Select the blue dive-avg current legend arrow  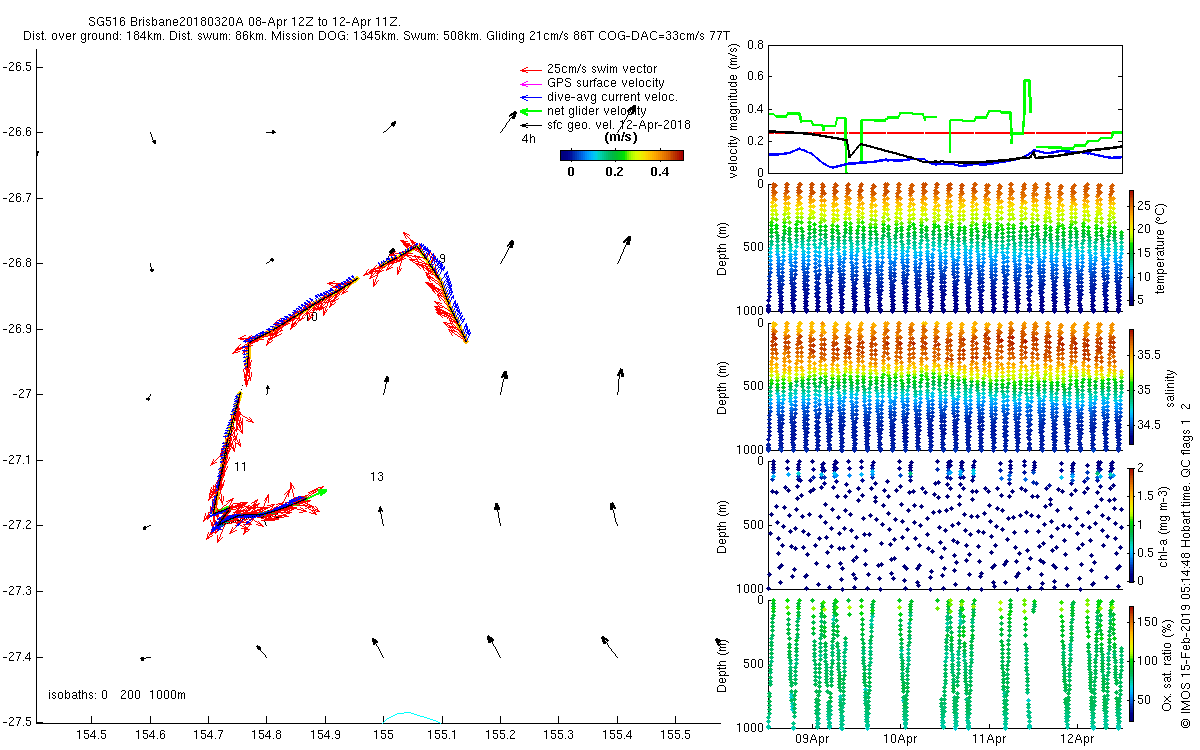[529, 97]
